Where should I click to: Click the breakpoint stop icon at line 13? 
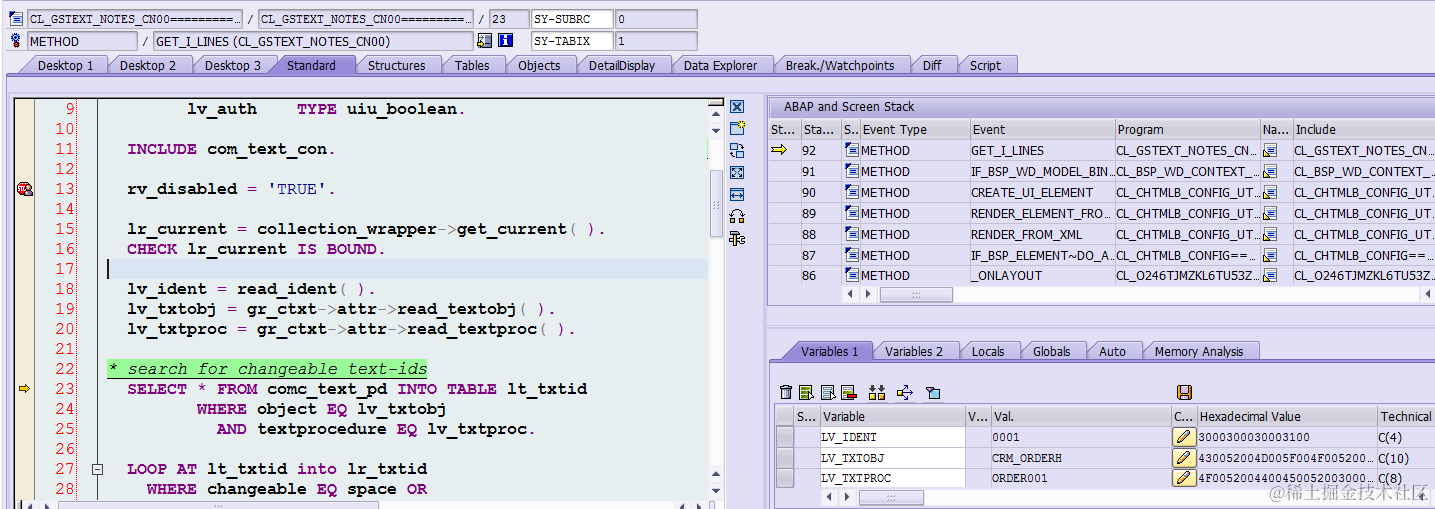24,189
